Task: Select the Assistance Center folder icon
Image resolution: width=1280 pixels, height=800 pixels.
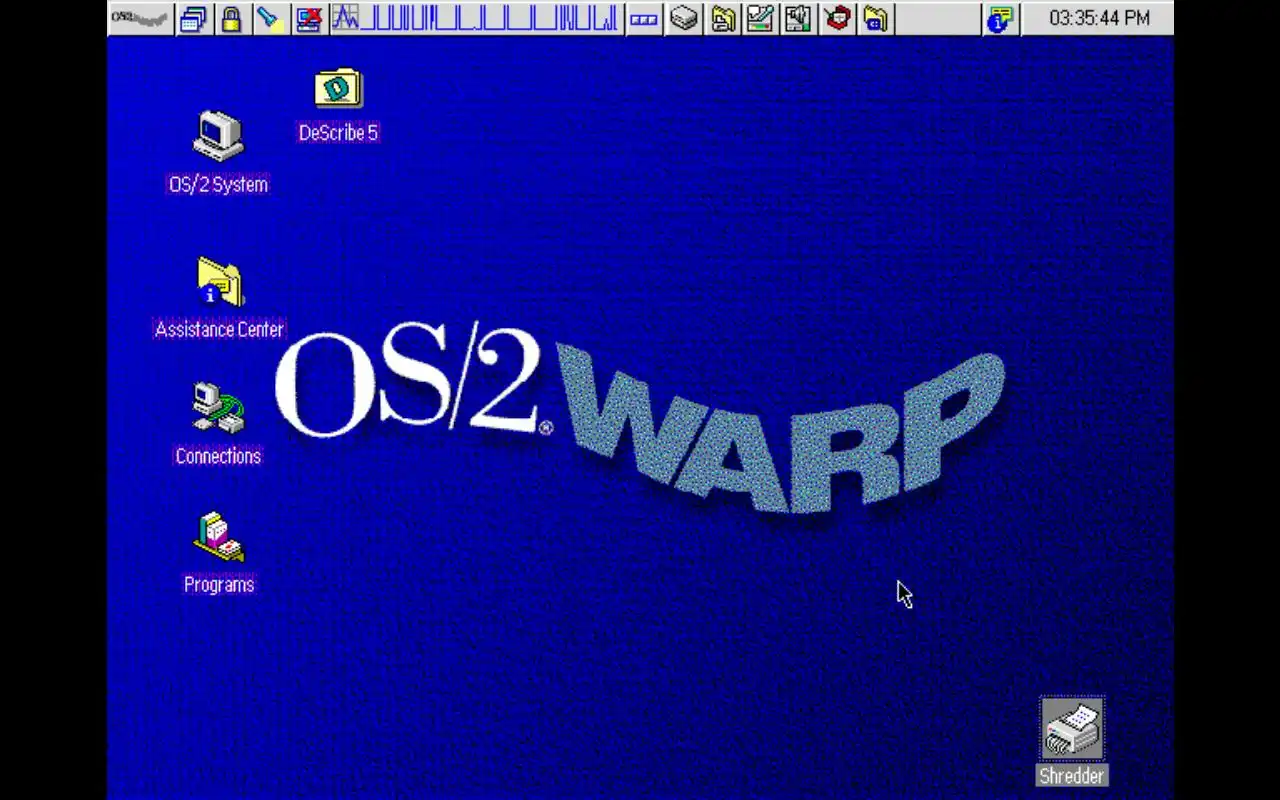Action: pos(220,282)
